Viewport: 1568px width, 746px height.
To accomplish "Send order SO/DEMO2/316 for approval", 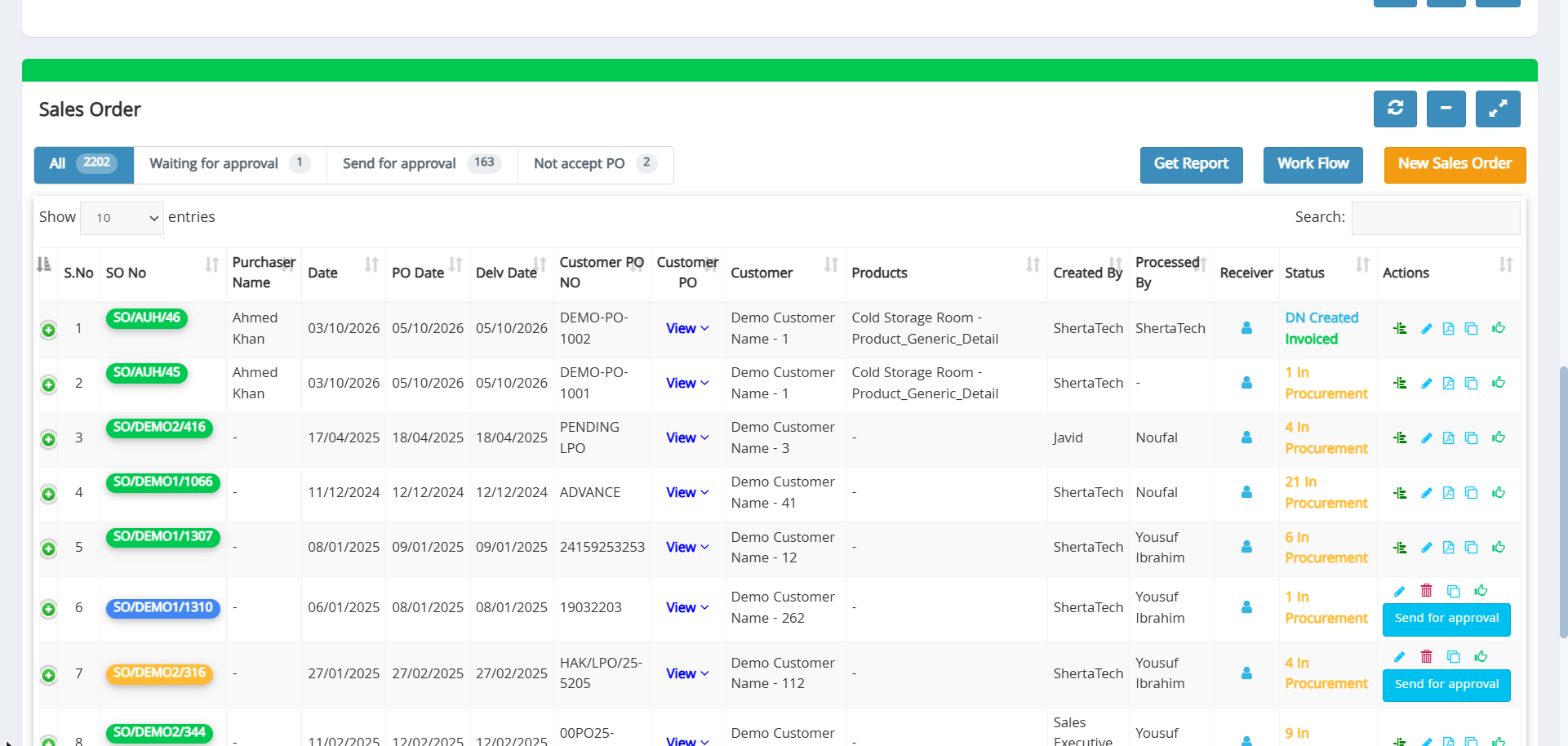I will tap(1446, 685).
